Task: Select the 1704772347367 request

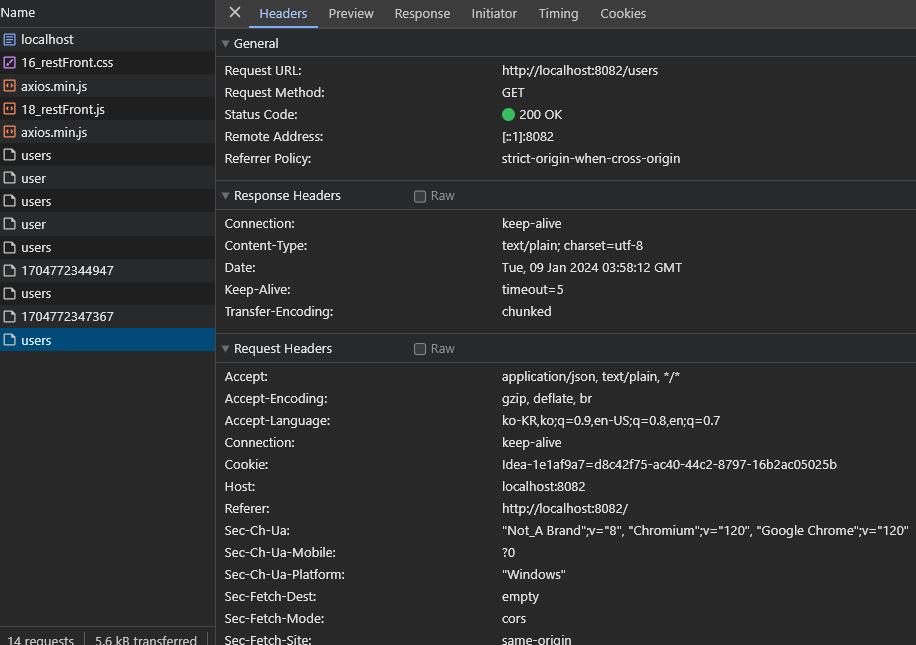Action: tap(107, 317)
